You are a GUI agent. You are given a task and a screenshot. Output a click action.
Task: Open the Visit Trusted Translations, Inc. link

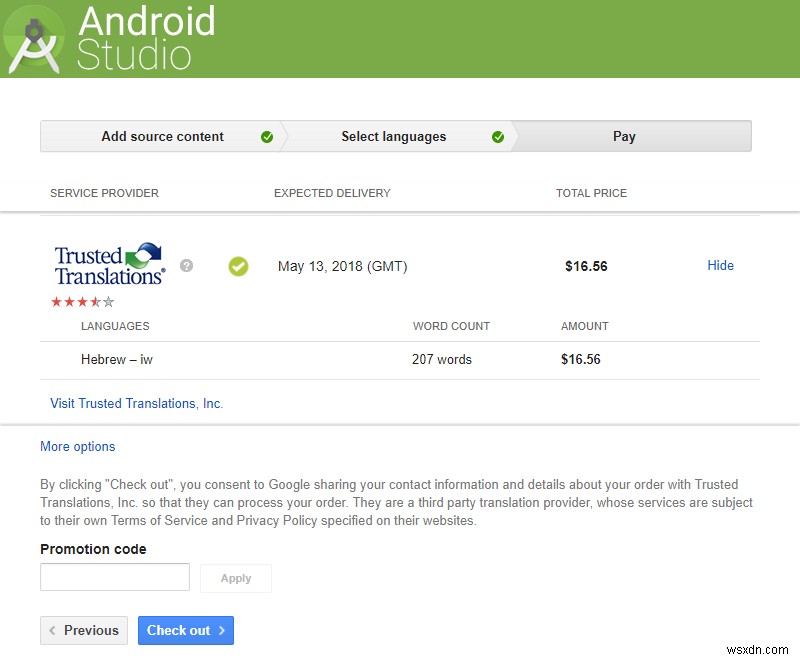coord(136,403)
